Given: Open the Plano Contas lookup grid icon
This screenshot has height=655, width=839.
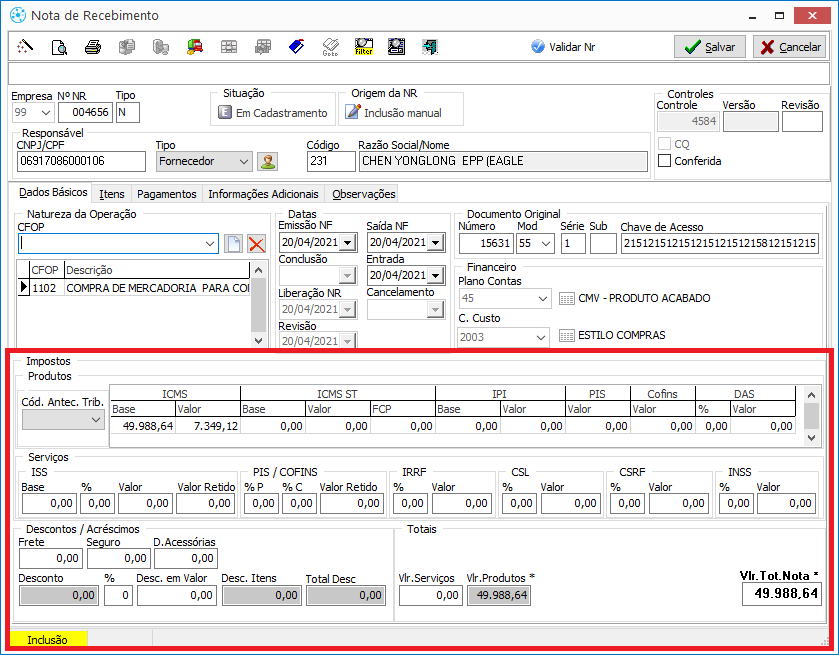Looking at the screenshot, I should [567, 298].
